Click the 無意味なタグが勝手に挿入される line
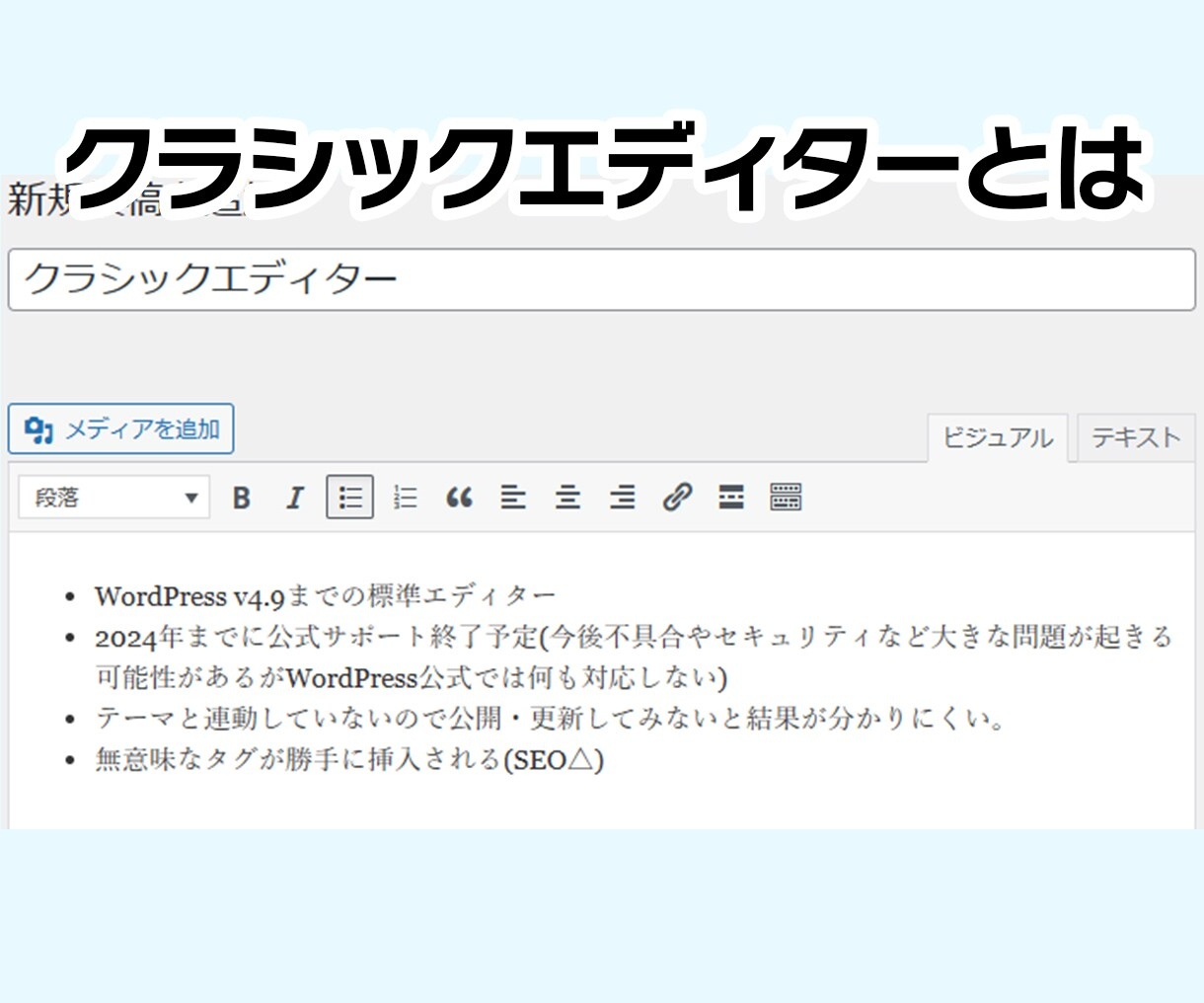The width and height of the screenshot is (1204, 1003). 349,760
